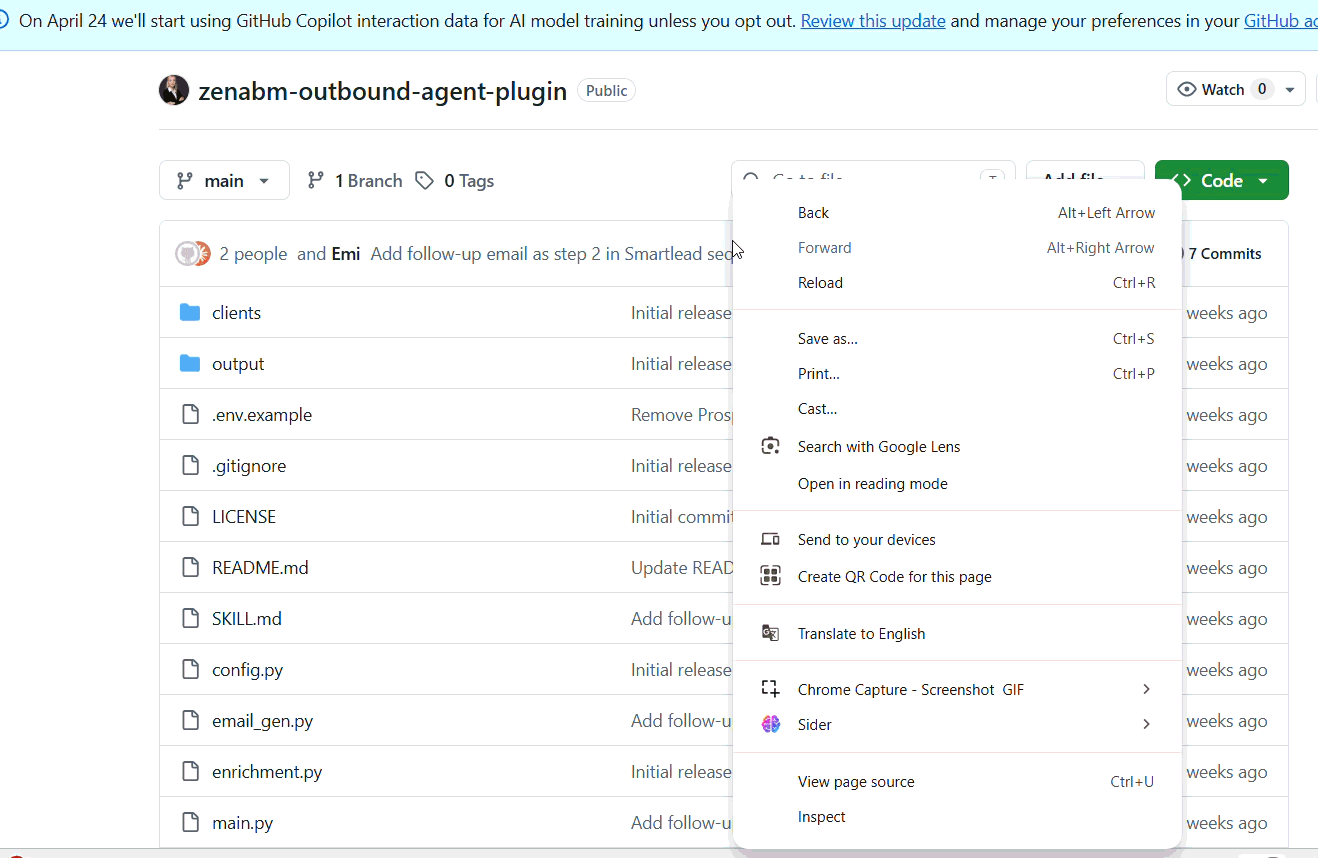The height and width of the screenshot is (858, 1318).
Task: Expand the Watch options dropdown arrow
Action: [x=1290, y=89]
